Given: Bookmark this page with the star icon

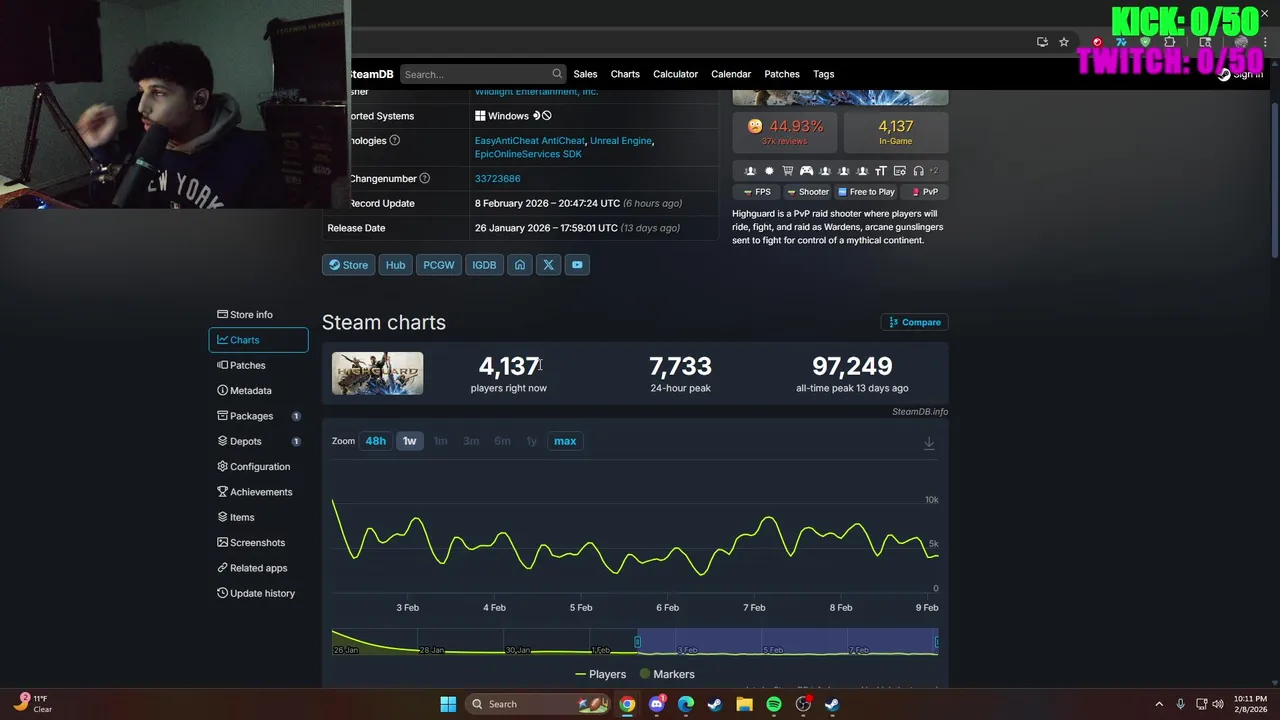Looking at the screenshot, I should [x=1064, y=42].
